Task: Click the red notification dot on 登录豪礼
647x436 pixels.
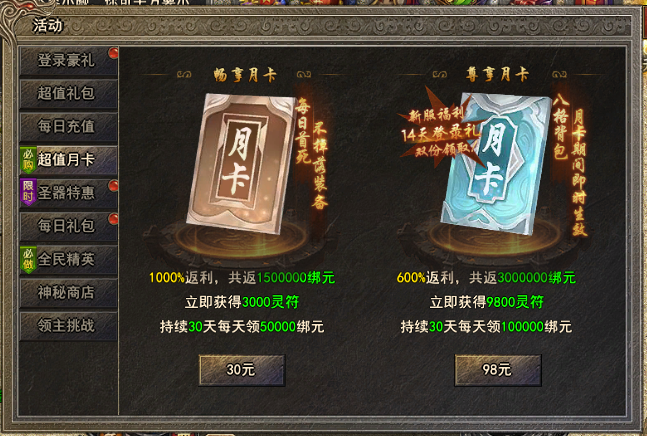Action: 113,53
